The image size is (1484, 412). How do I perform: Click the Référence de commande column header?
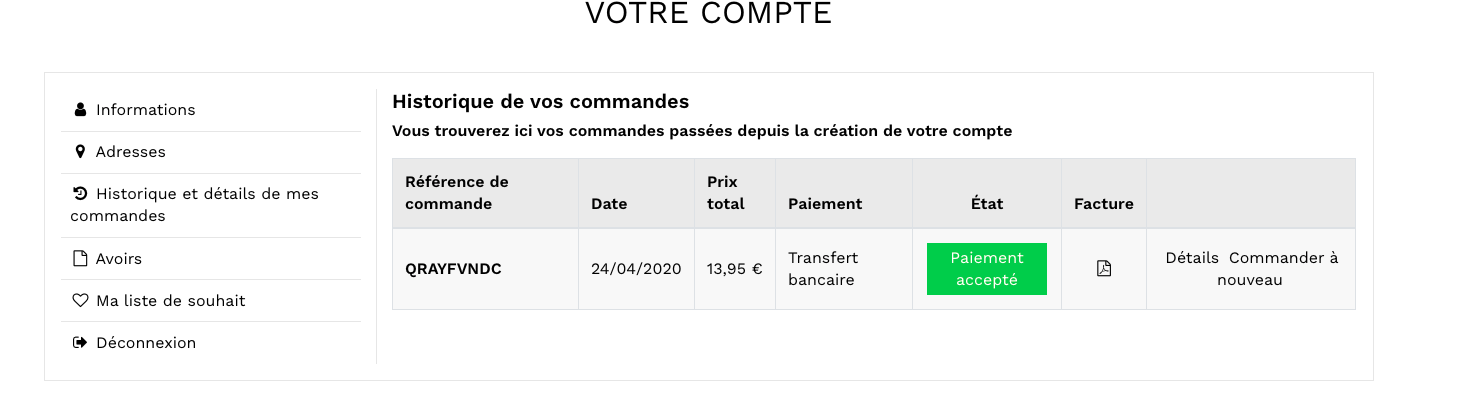click(457, 193)
